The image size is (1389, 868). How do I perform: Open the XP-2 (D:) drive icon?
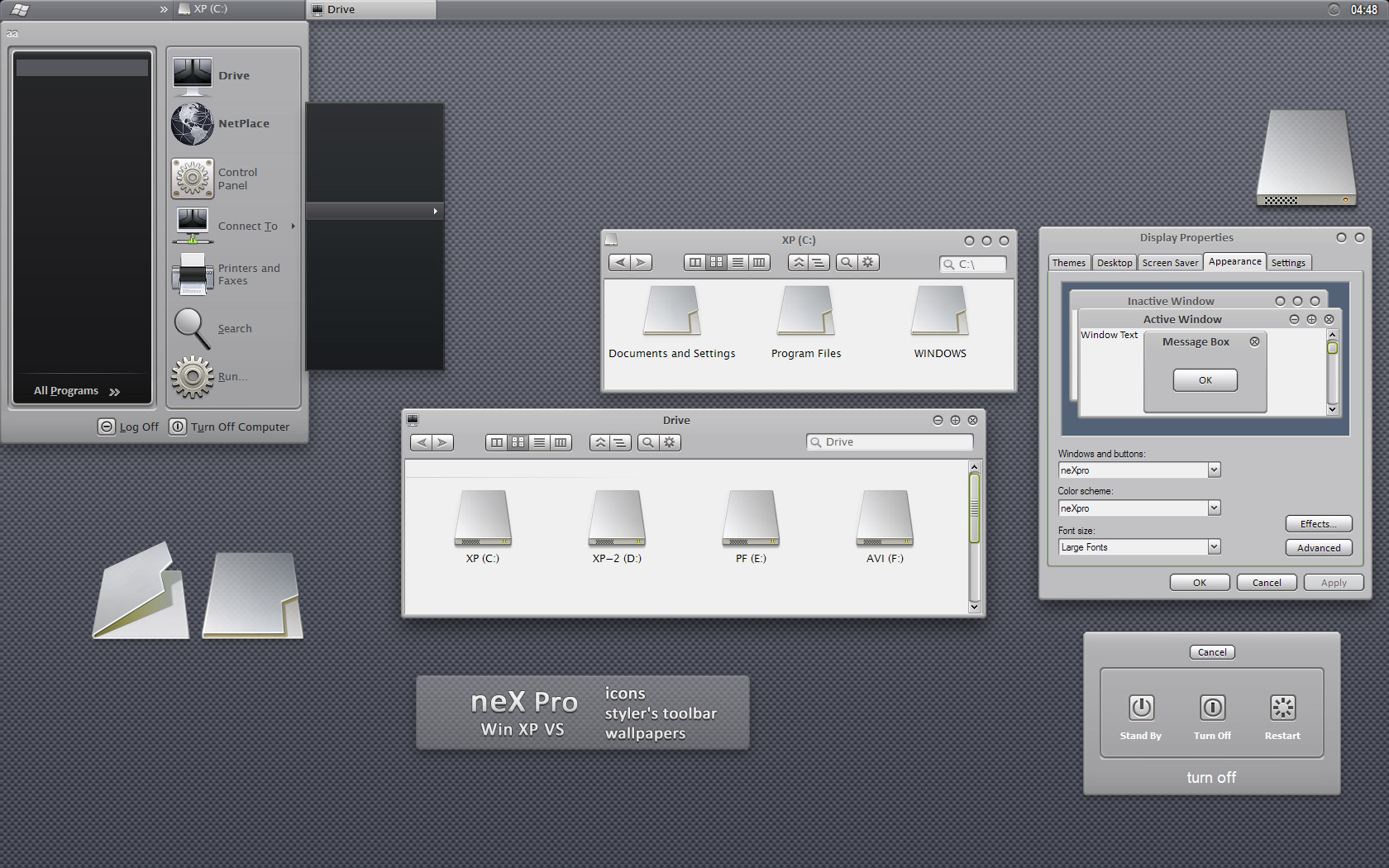617,527
